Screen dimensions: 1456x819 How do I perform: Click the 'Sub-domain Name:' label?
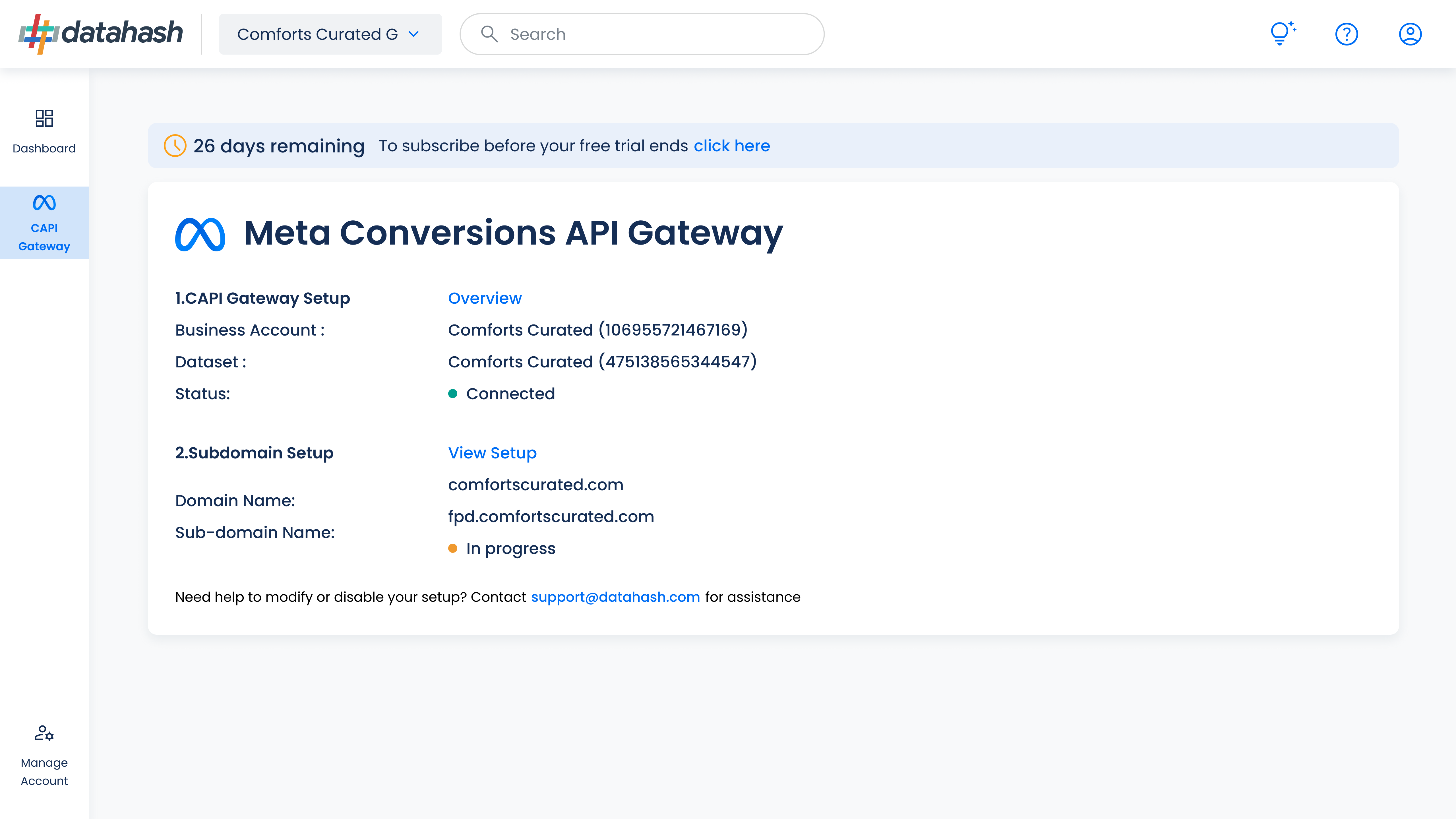tap(254, 532)
